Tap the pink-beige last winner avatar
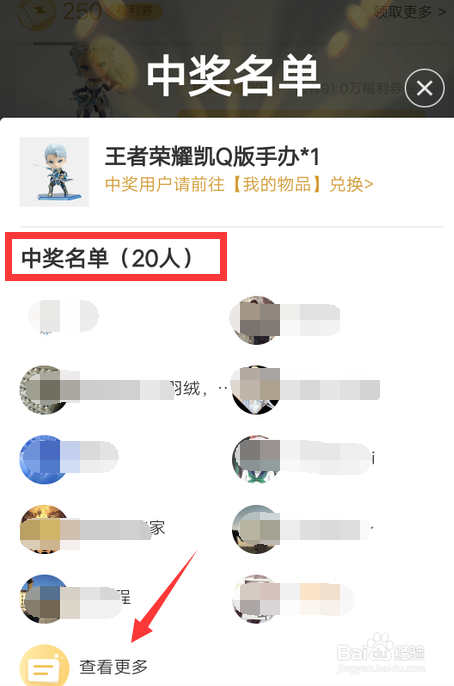 pyautogui.click(x=256, y=598)
